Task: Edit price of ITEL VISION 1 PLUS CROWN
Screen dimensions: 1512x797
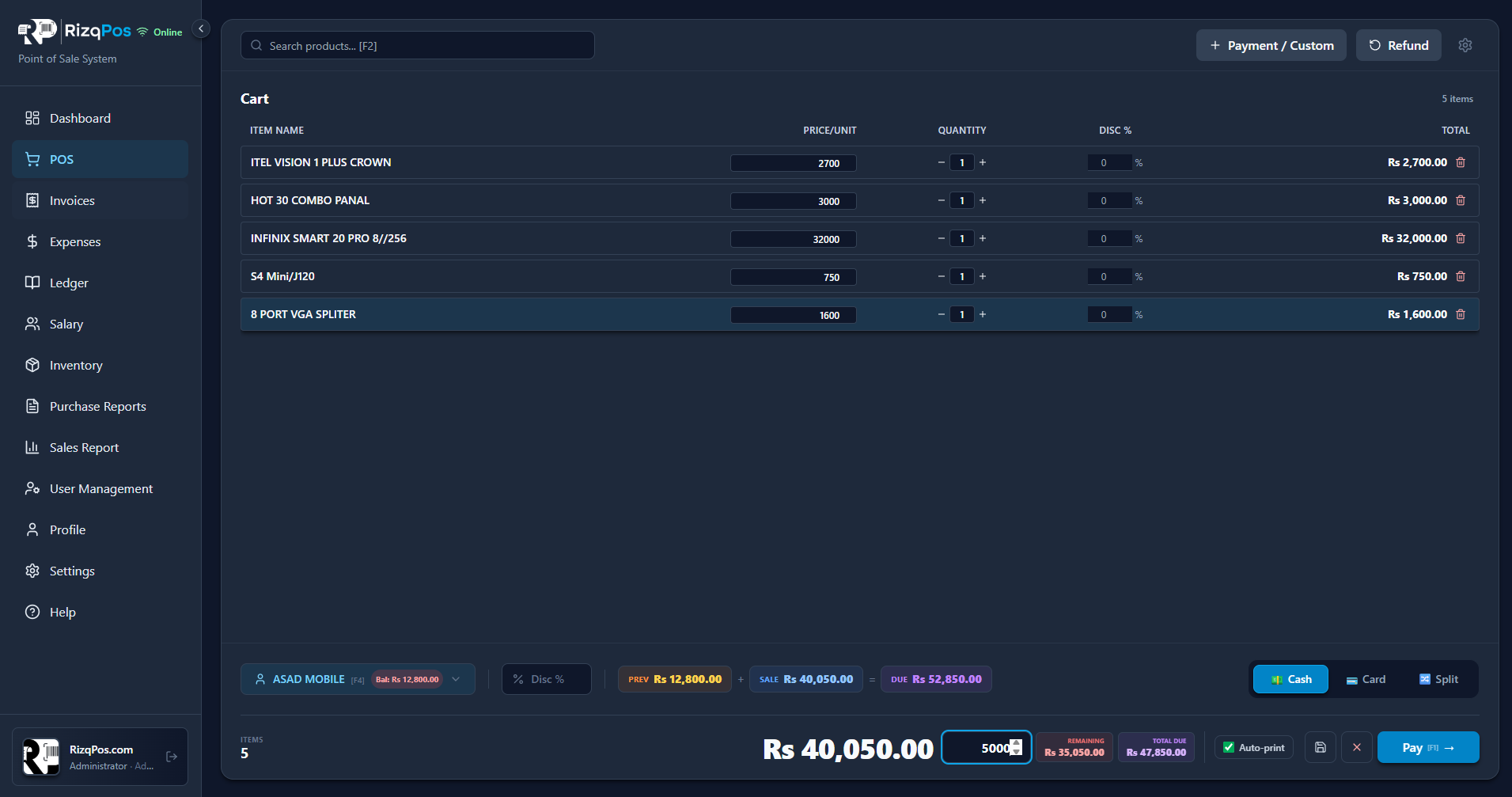Action: [x=794, y=163]
